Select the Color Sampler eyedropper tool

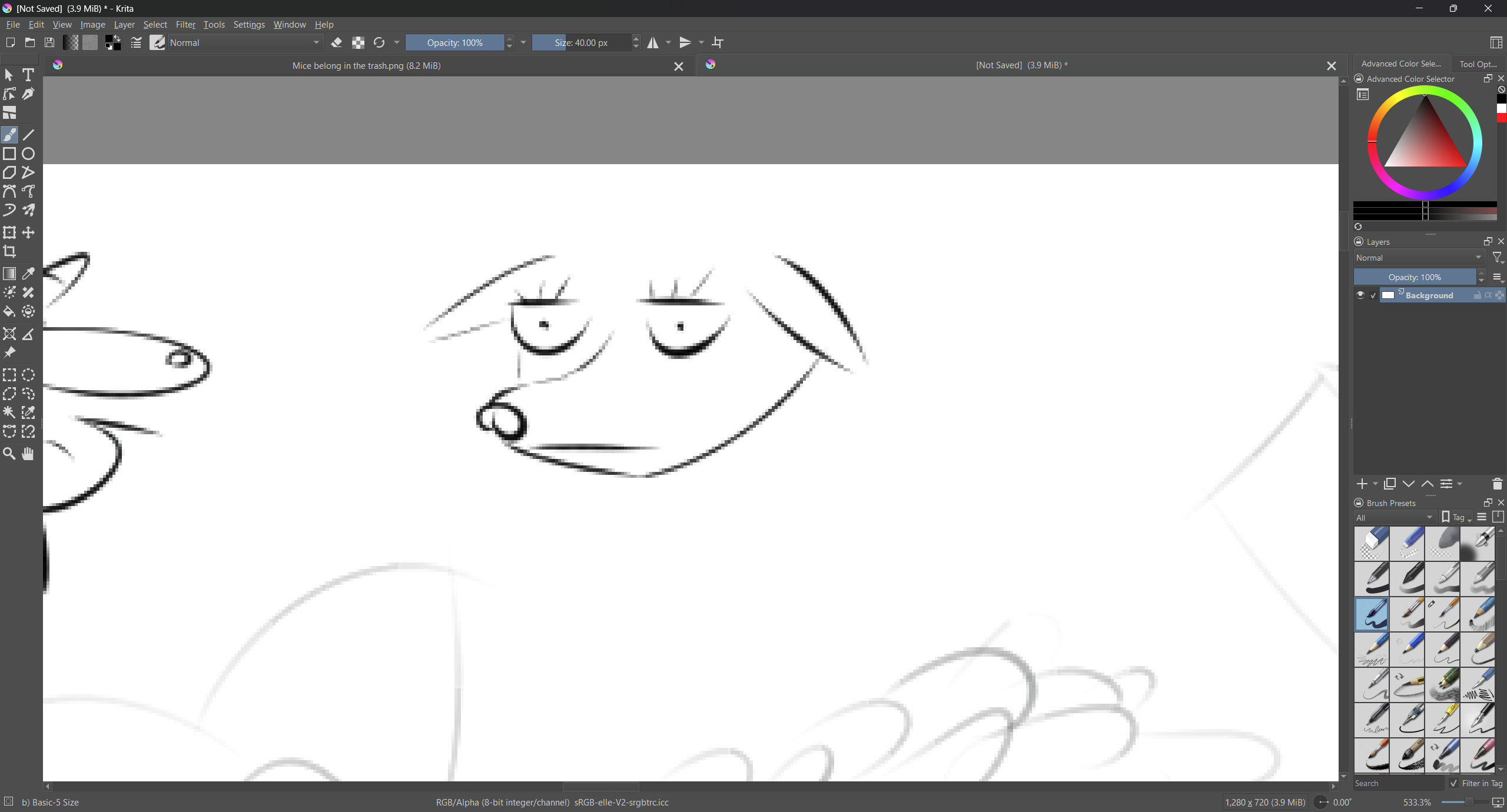click(28, 274)
